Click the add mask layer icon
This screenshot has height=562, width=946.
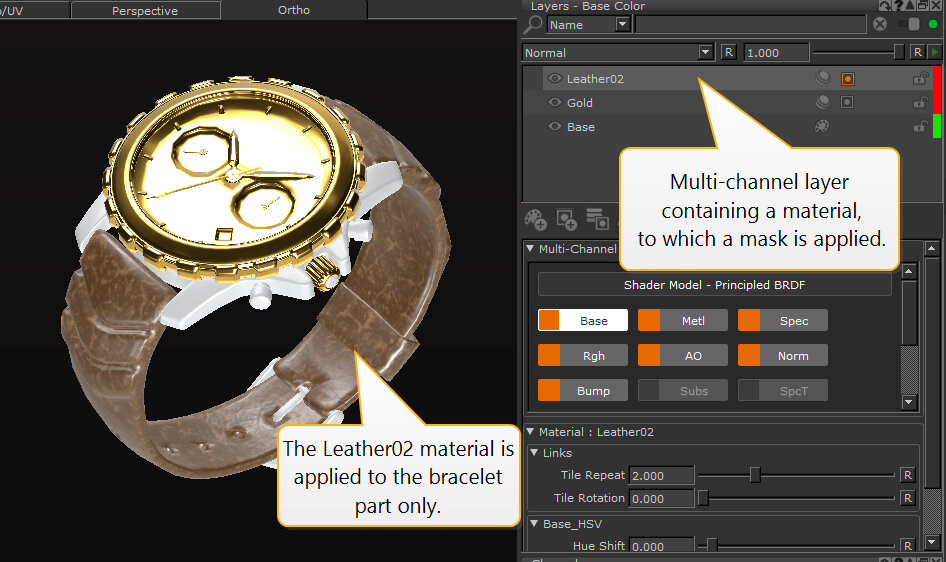coord(567,219)
